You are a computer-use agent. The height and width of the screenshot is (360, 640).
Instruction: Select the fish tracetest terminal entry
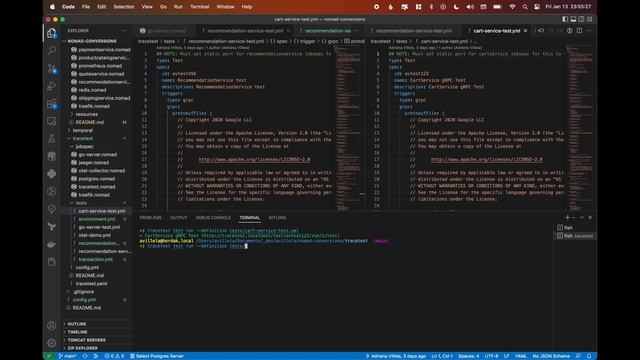pos(575,236)
